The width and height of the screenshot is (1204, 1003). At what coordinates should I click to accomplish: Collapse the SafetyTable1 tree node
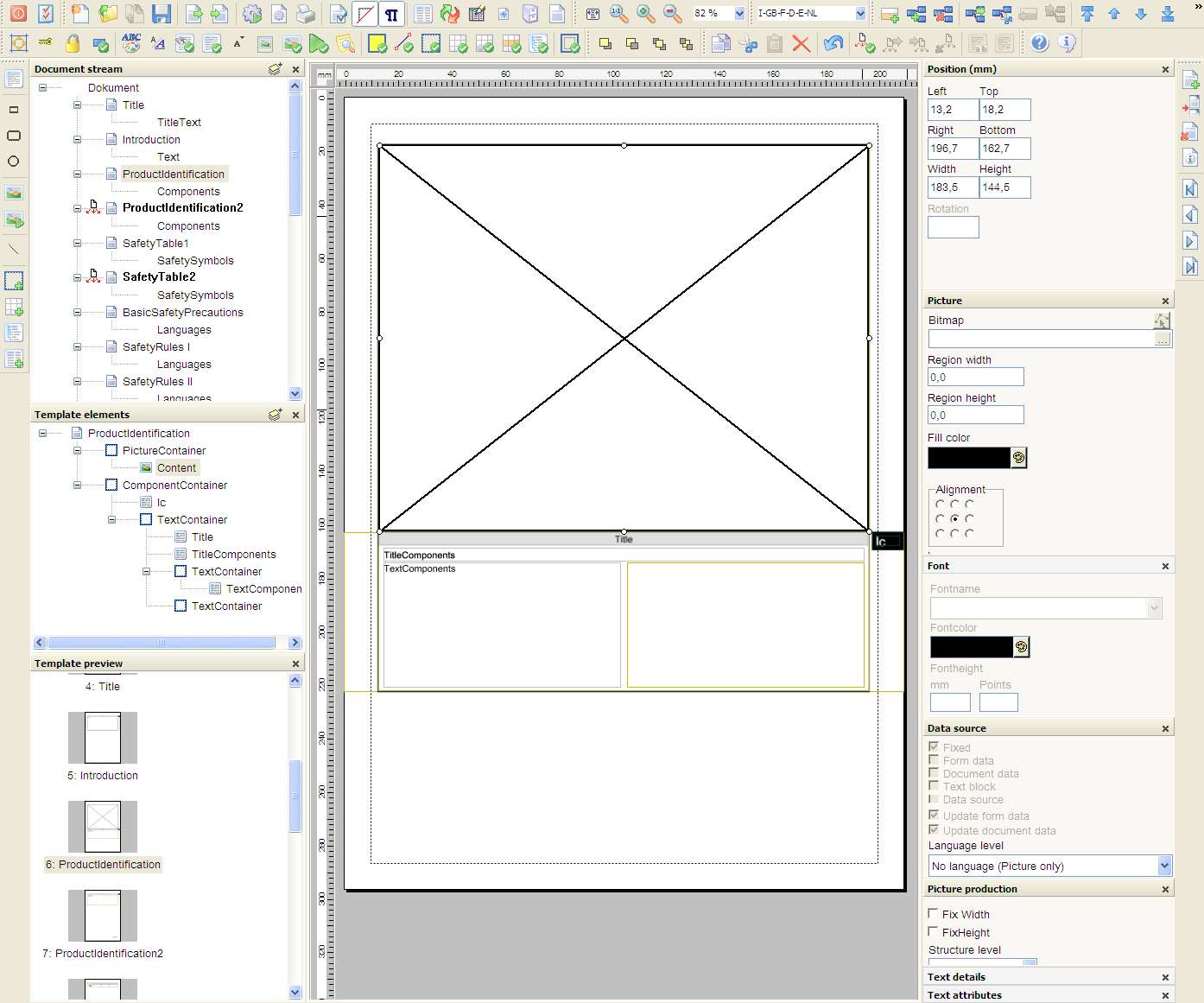(x=77, y=244)
